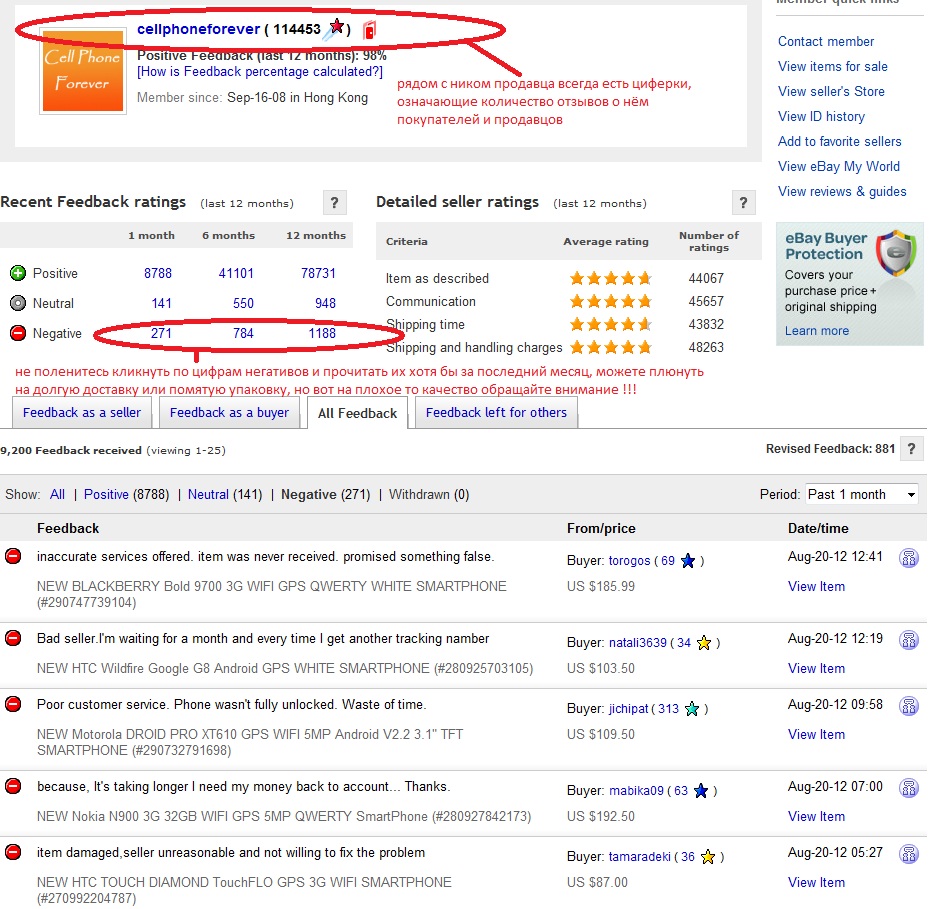Image resolution: width=939 pixels, height=909 pixels.
Task: Open View eBay My World link
Action: pyautogui.click(x=839, y=167)
